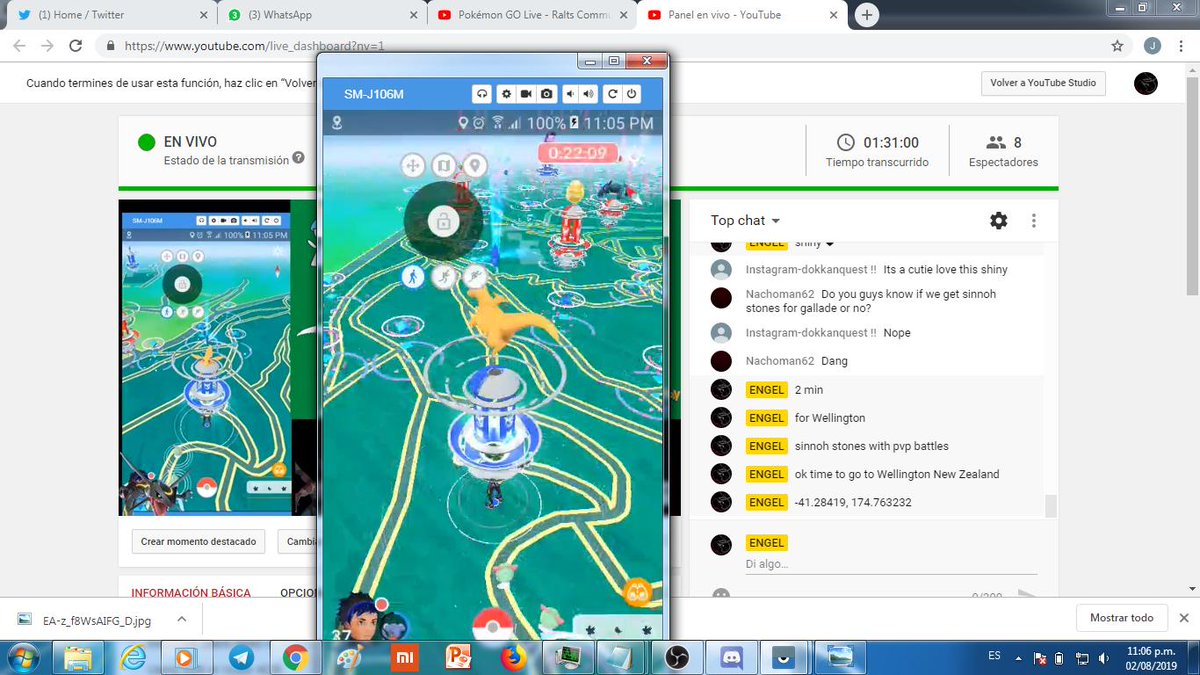Open the map icon above joystick
This screenshot has width=1200, height=675.
coord(443,165)
